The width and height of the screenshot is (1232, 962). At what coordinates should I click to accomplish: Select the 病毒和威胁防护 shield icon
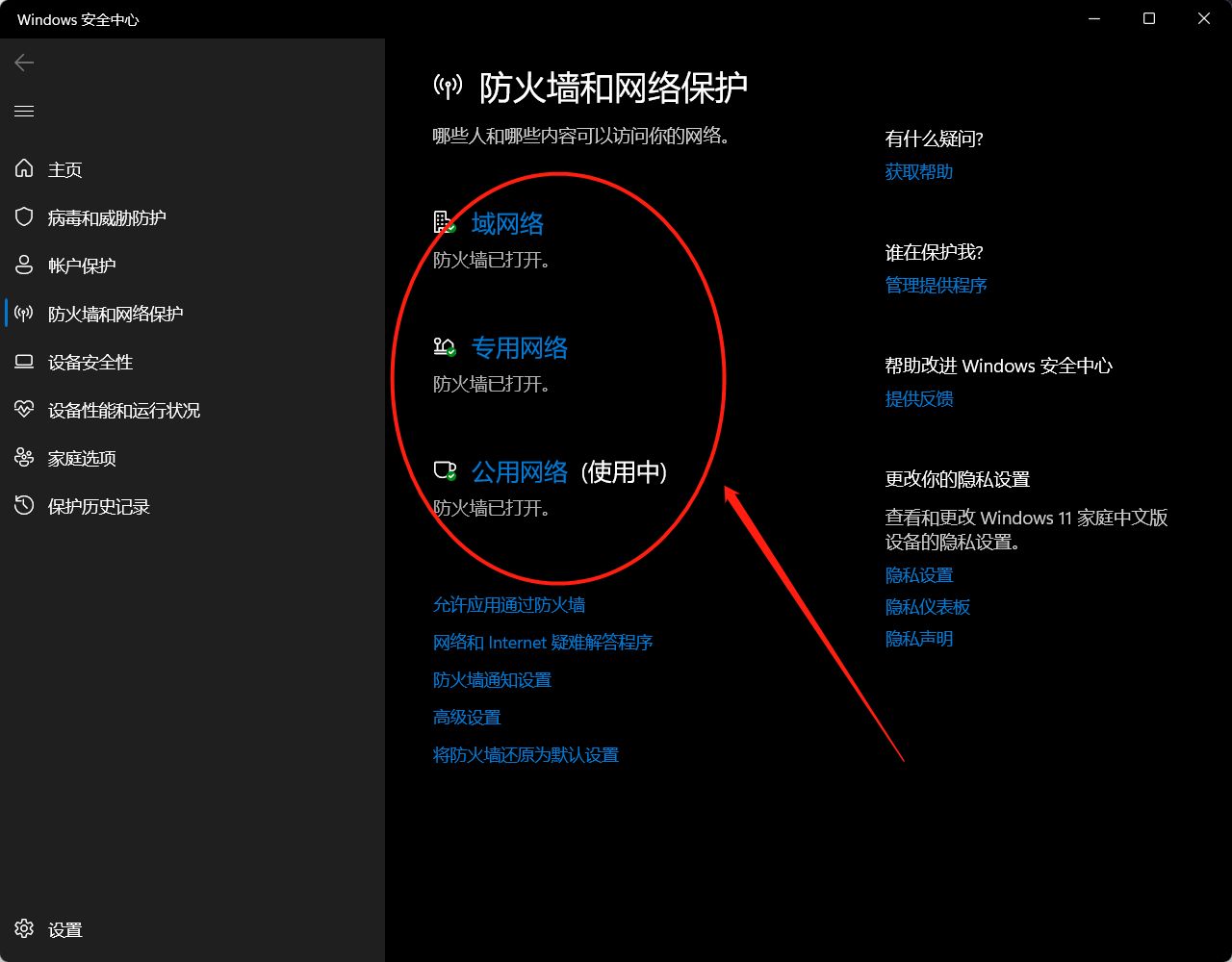(24, 217)
